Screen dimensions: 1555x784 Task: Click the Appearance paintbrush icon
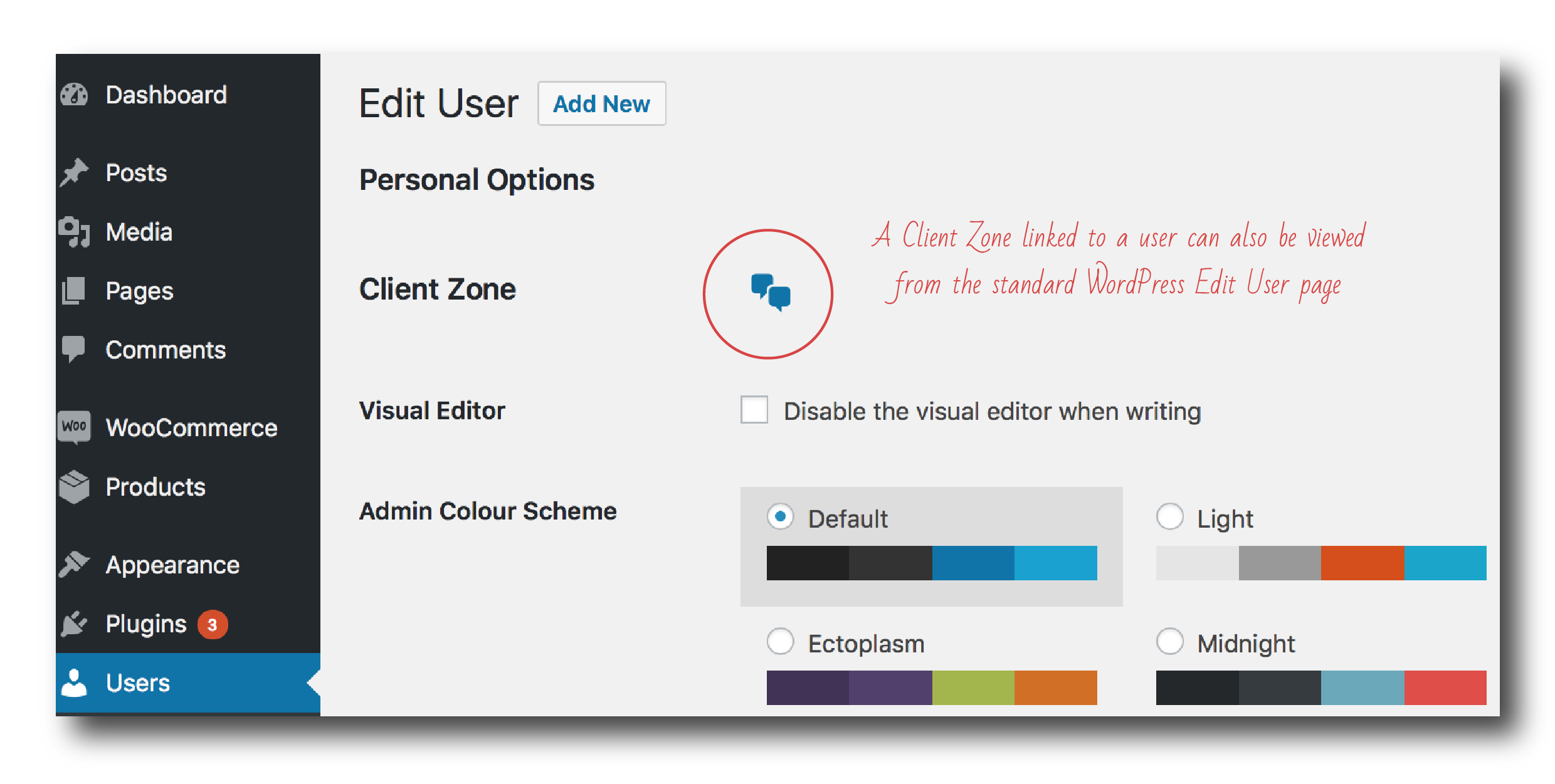click(x=75, y=564)
